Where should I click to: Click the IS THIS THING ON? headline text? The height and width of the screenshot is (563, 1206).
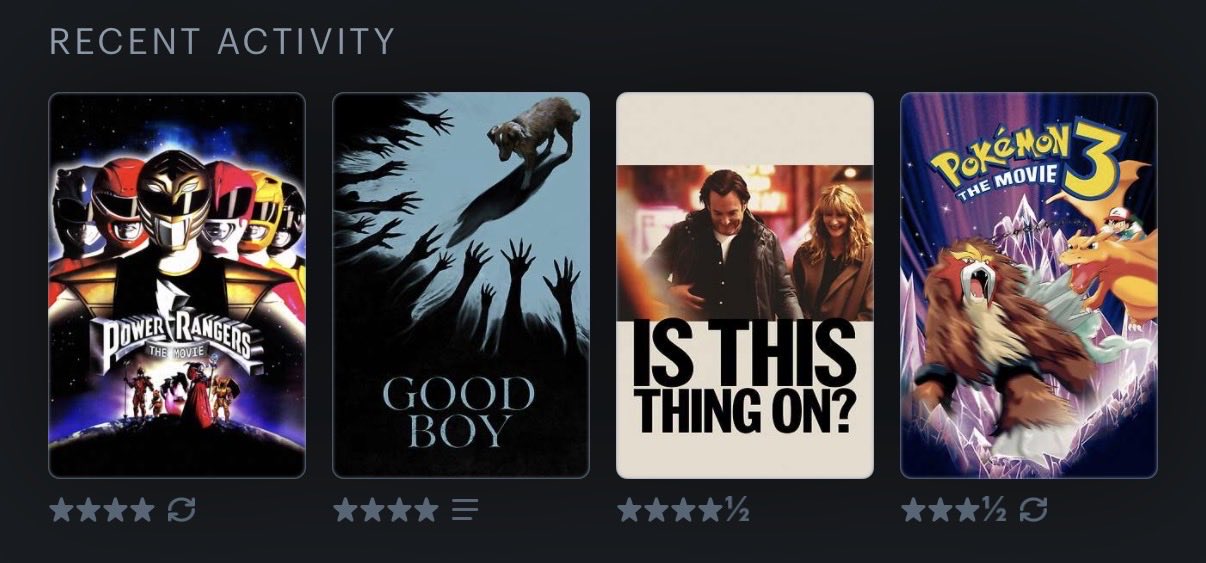coord(746,378)
